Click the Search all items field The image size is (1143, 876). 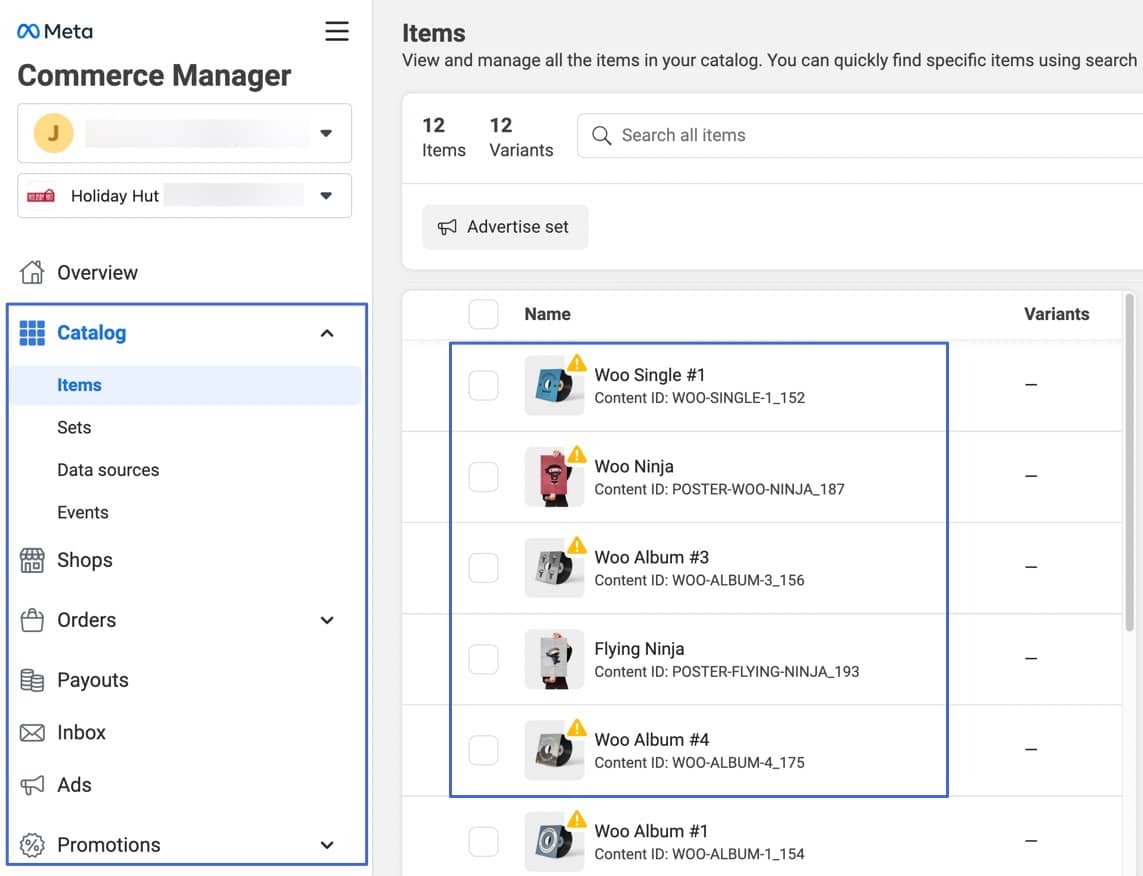pyautogui.click(x=860, y=136)
